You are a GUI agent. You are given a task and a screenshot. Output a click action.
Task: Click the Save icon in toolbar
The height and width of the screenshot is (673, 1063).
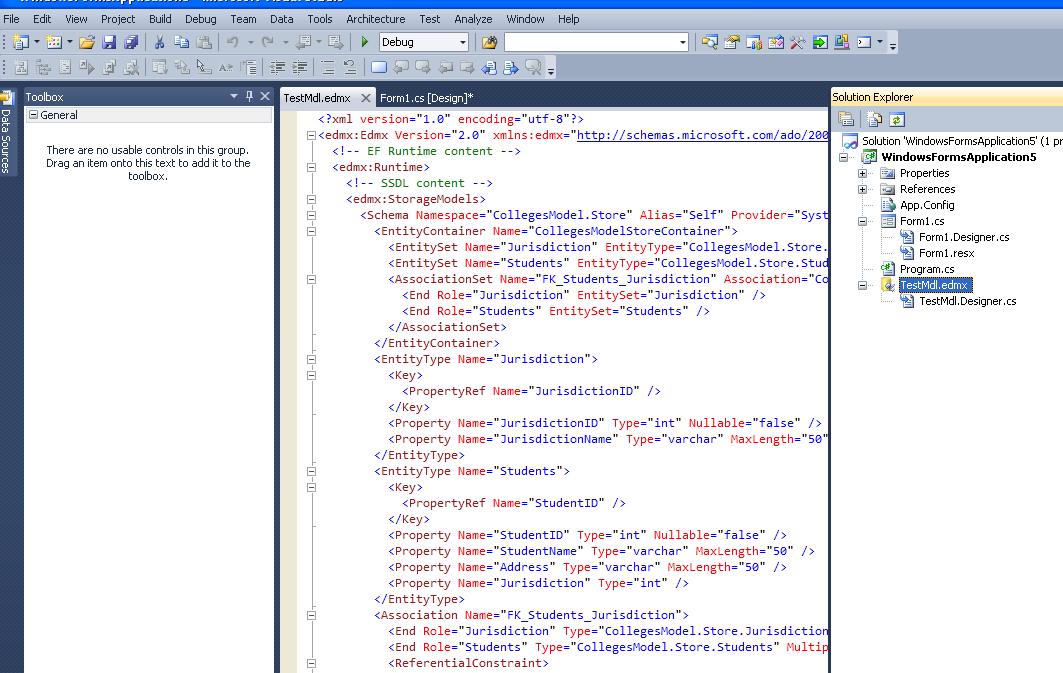tap(108, 42)
